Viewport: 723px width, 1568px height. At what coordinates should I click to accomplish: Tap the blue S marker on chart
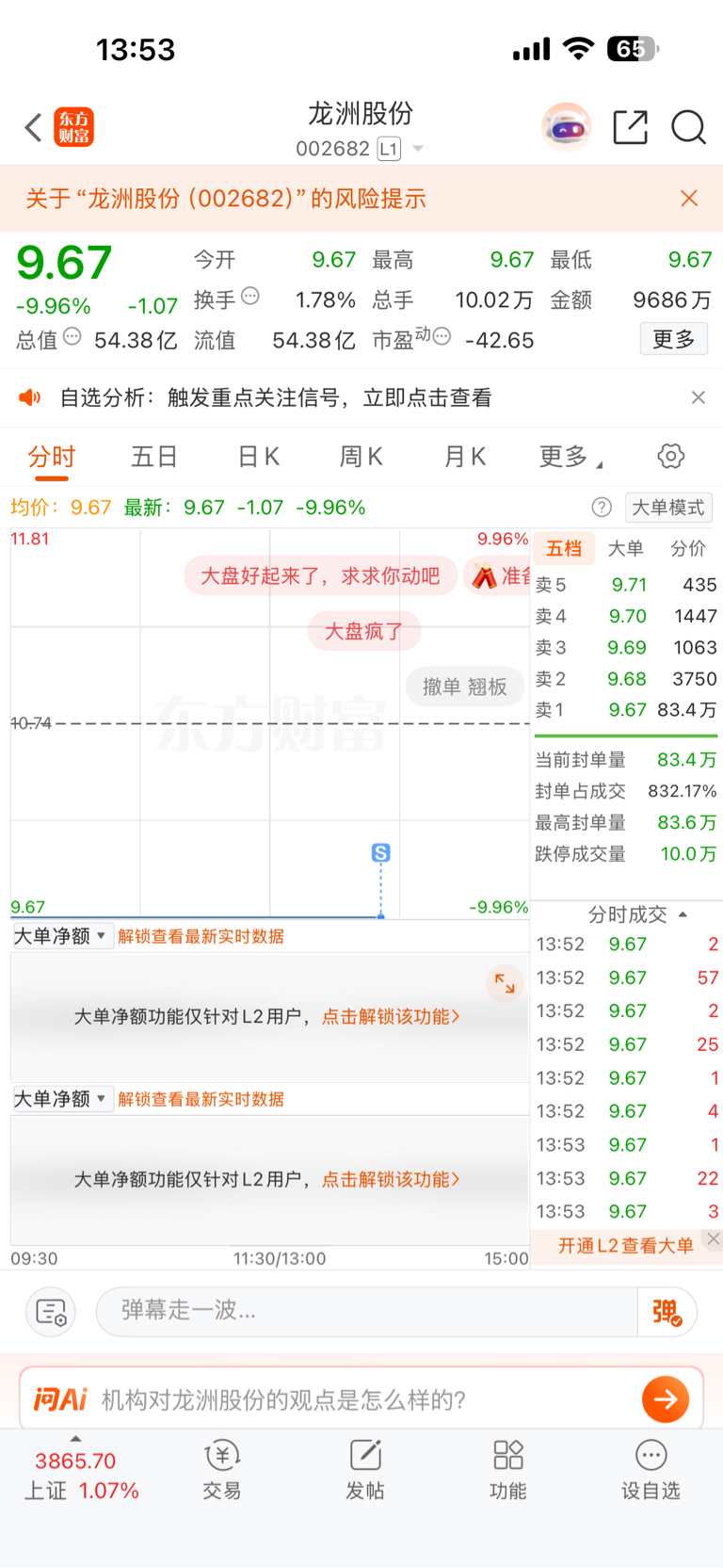pos(380,853)
